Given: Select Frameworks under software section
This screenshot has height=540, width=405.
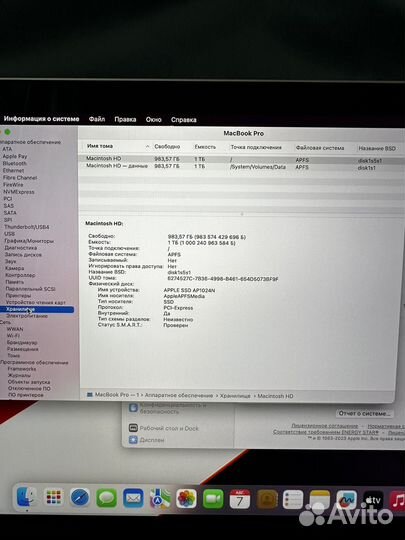Looking at the screenshot, I should tap(22, 369).
